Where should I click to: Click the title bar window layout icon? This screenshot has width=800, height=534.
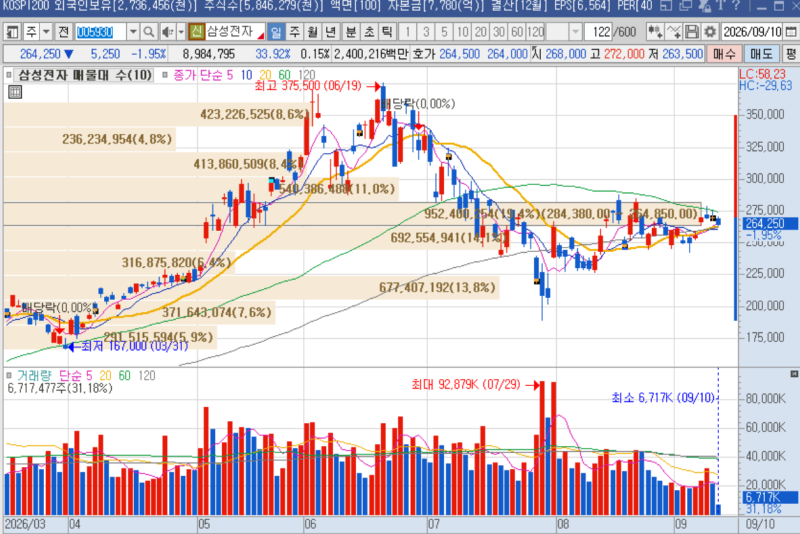pyautogui.click(x=666, y=6)
